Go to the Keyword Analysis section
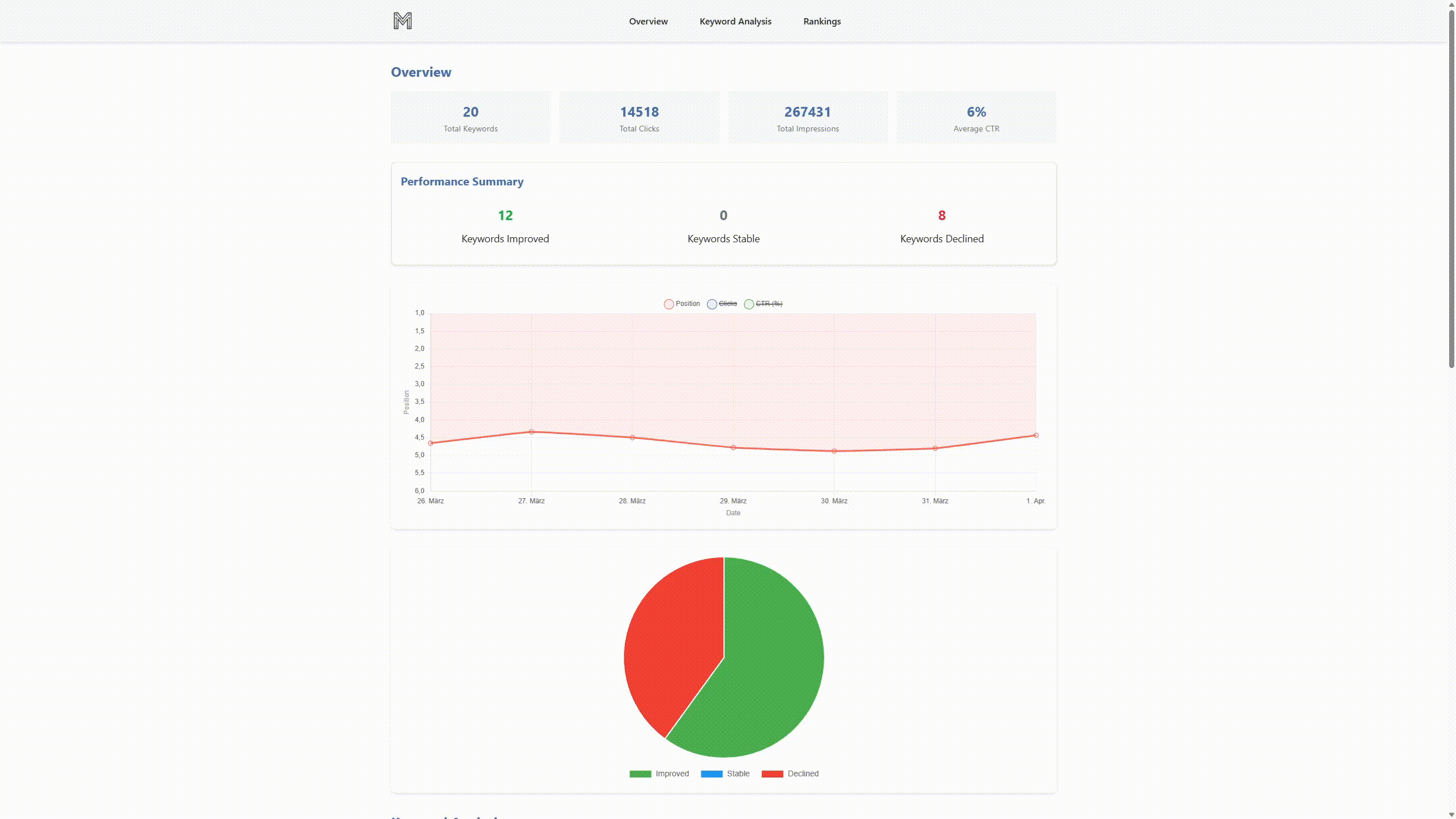1456x819 pixels. (x=735, y=21)
